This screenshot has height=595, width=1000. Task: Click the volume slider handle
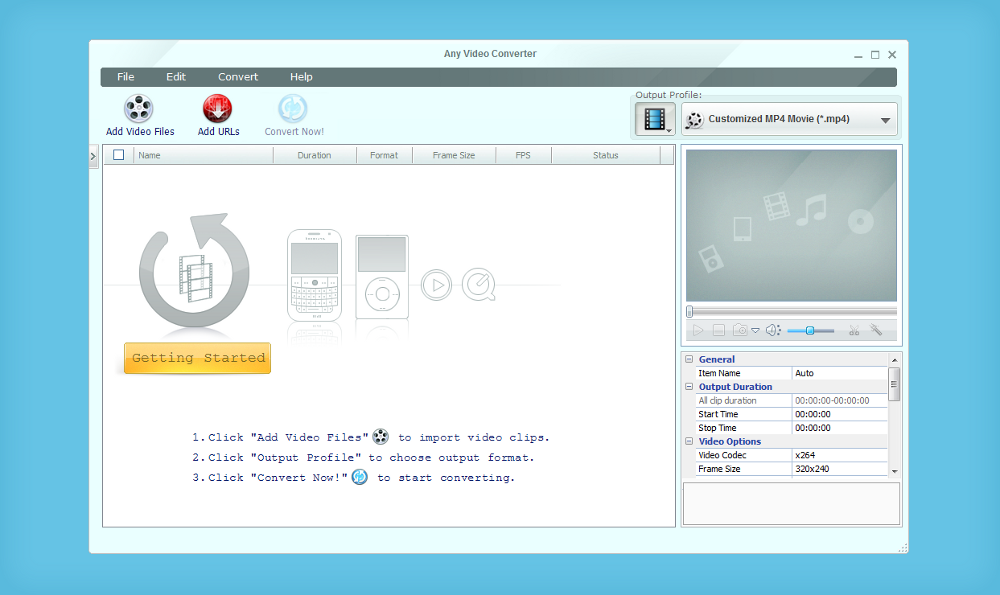tap(809, 330)
